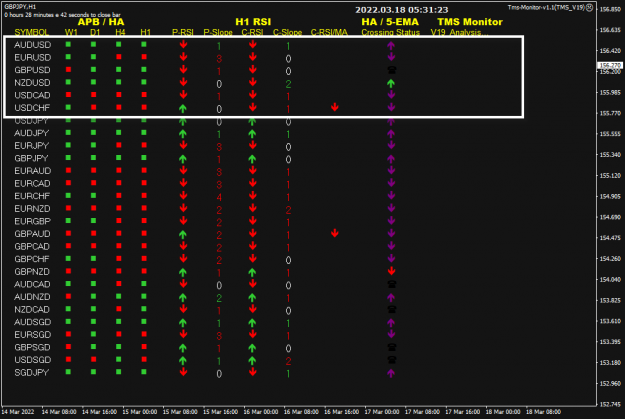Viewport: 625px width, 419px height.
Task: Click AUDNZD row's green C-RSI up arrow
Action: (252, 297)
